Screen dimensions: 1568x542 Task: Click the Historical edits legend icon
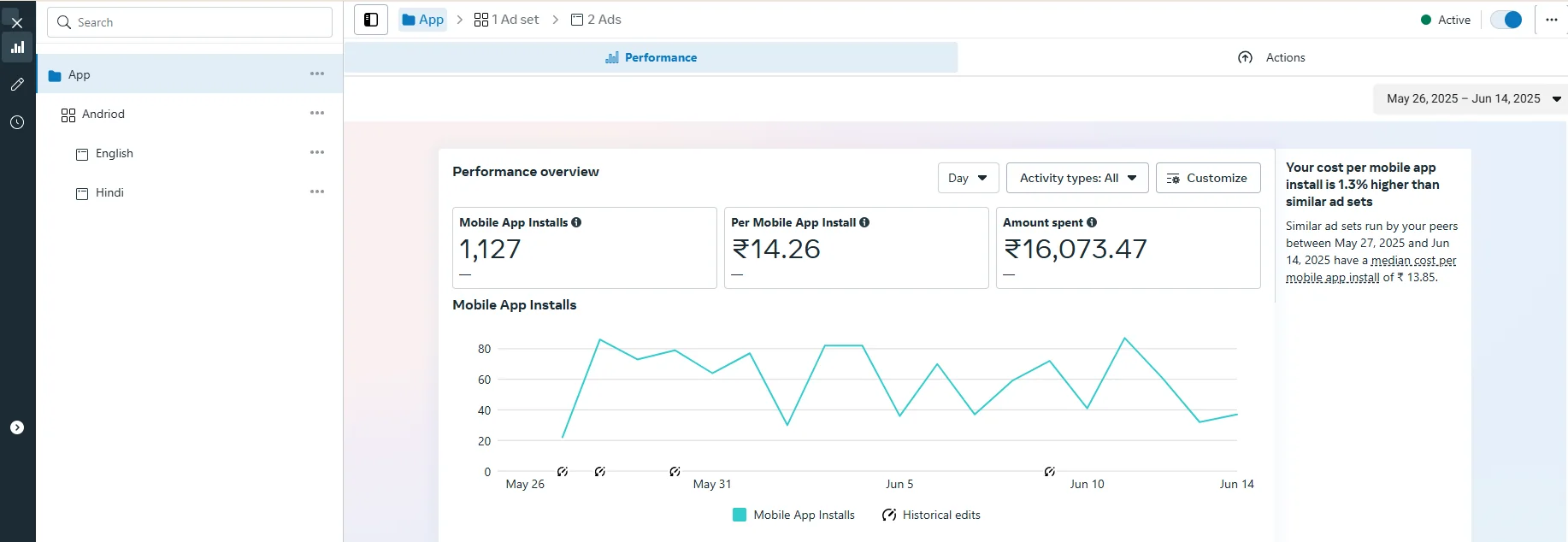[x=889, y=515]
